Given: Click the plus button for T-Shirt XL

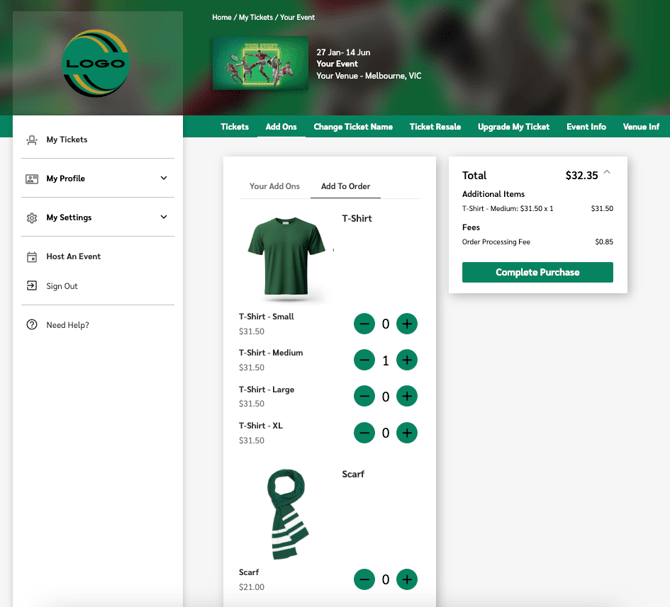Looking at the screenshot, I should 407,433.
